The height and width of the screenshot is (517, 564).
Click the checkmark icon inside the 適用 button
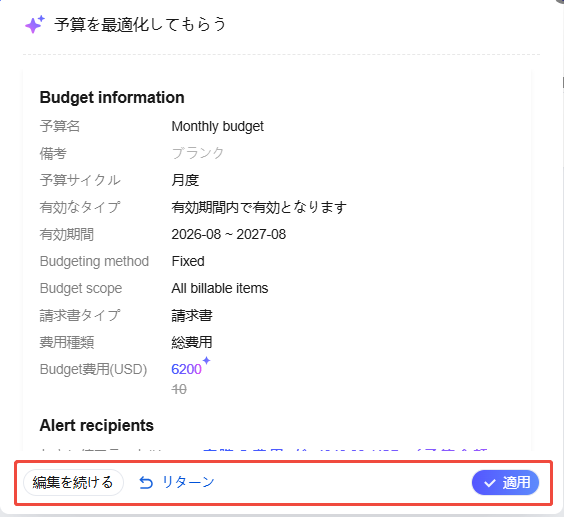point(490,483)
